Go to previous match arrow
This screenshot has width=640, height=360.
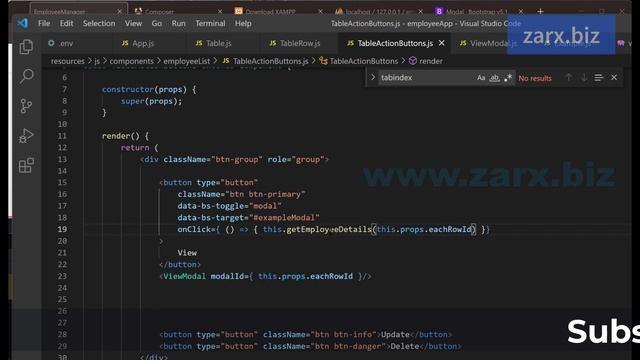(568, 78)
